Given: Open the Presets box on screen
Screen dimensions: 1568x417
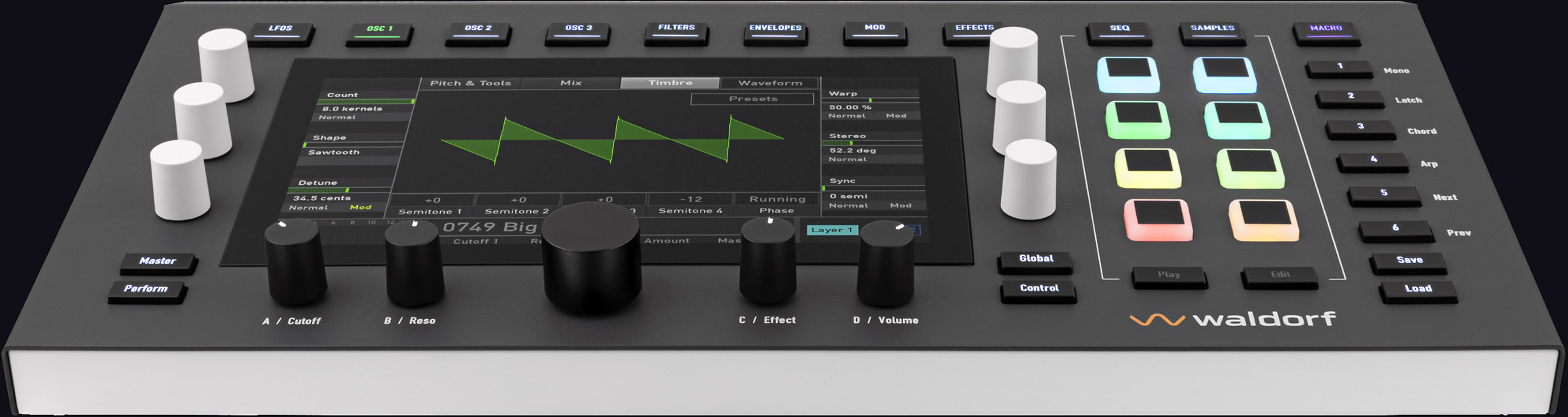Looking at the screenshot, I should [752, 98].
